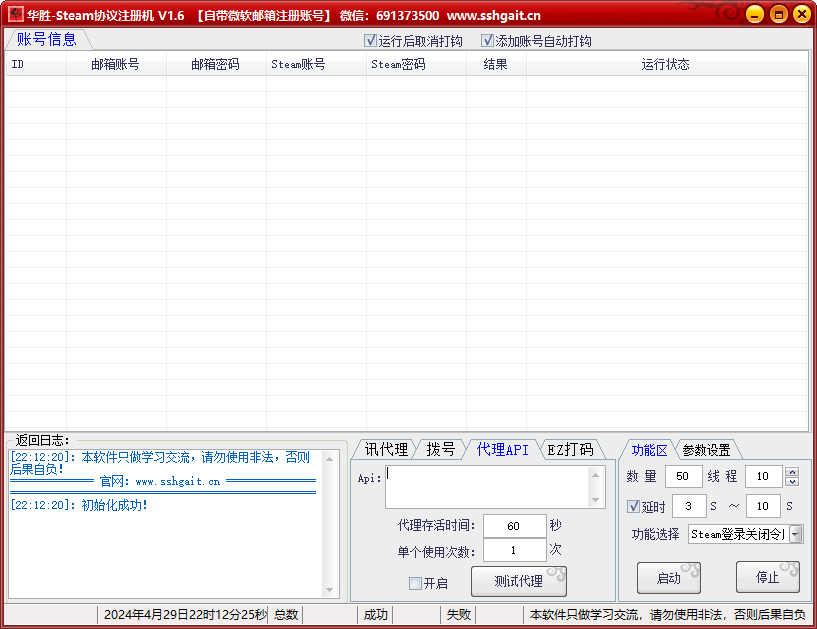Click the 停止 stop button
817x629 pixels.
click(x=768, y=578)
